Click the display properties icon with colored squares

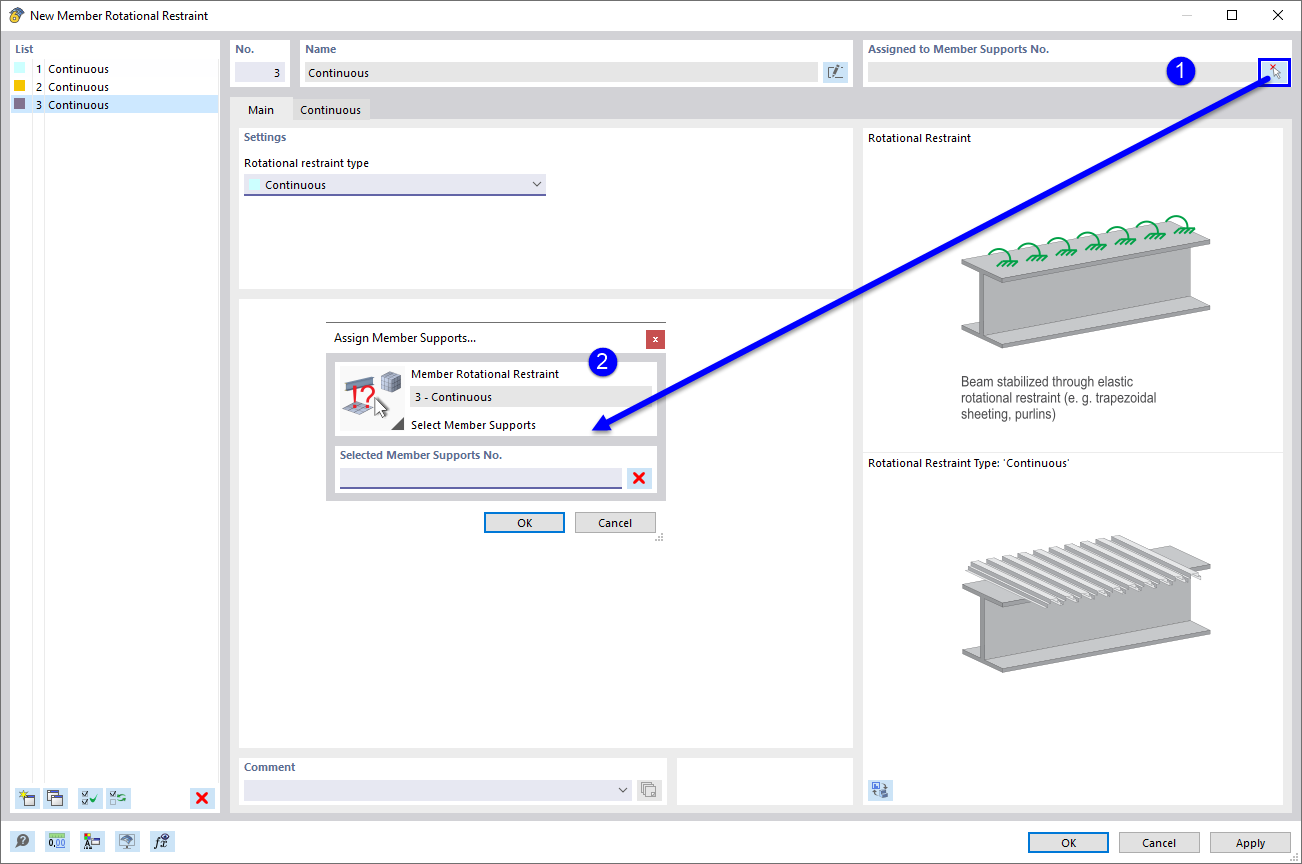coord(91,841)
